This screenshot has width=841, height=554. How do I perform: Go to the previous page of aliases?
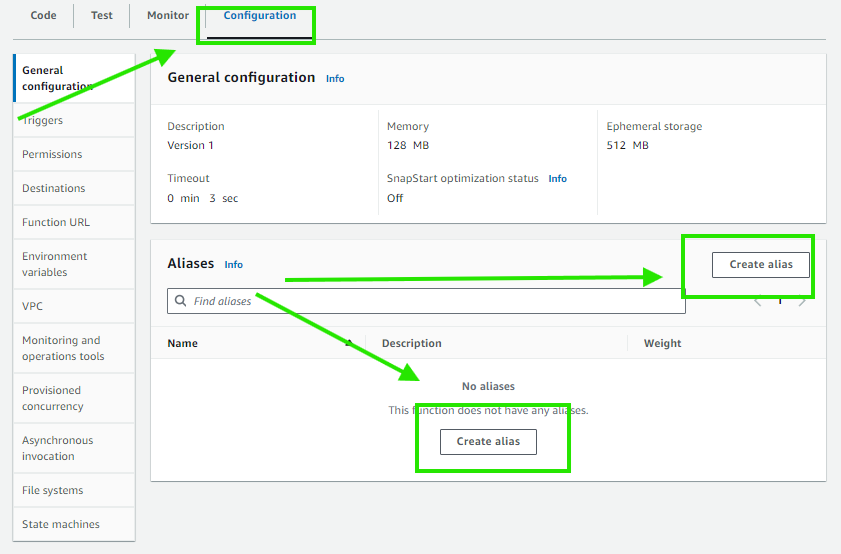click(757, 301)
